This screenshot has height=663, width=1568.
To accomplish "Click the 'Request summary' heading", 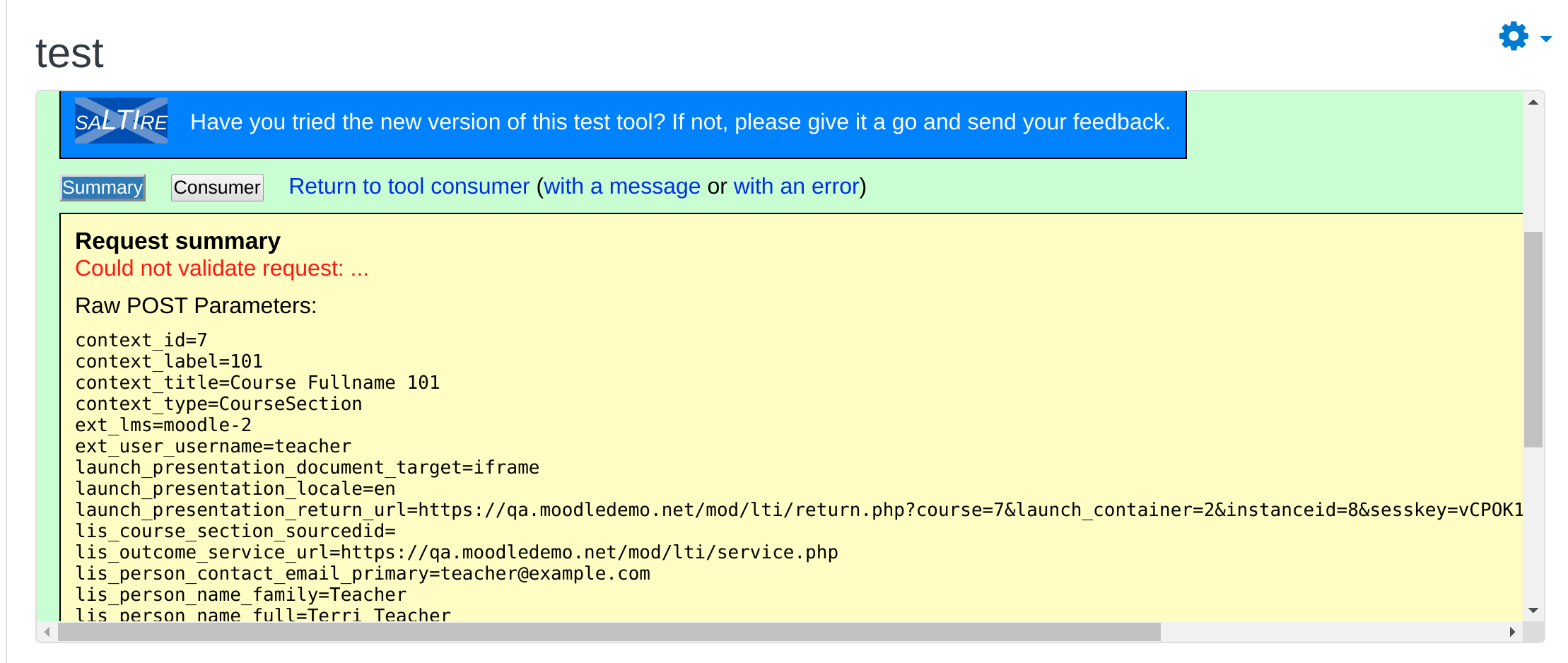I will coord(177,241).
